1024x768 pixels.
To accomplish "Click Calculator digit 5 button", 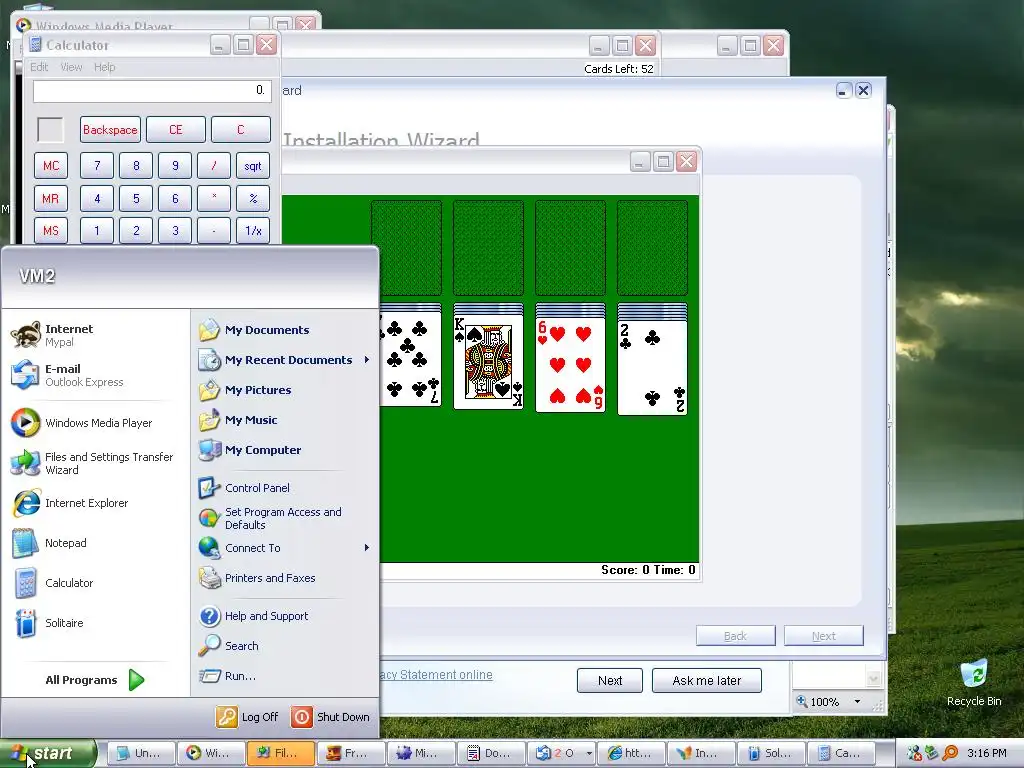I will point(136,199).
